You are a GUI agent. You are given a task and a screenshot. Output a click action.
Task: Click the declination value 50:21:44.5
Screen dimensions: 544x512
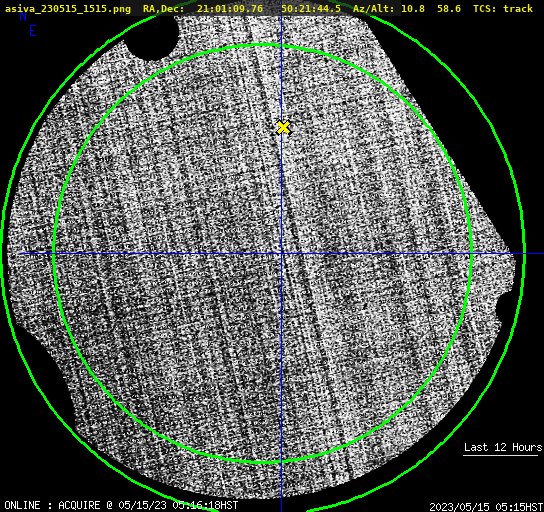pyautogui.click(x=311, y=9)
